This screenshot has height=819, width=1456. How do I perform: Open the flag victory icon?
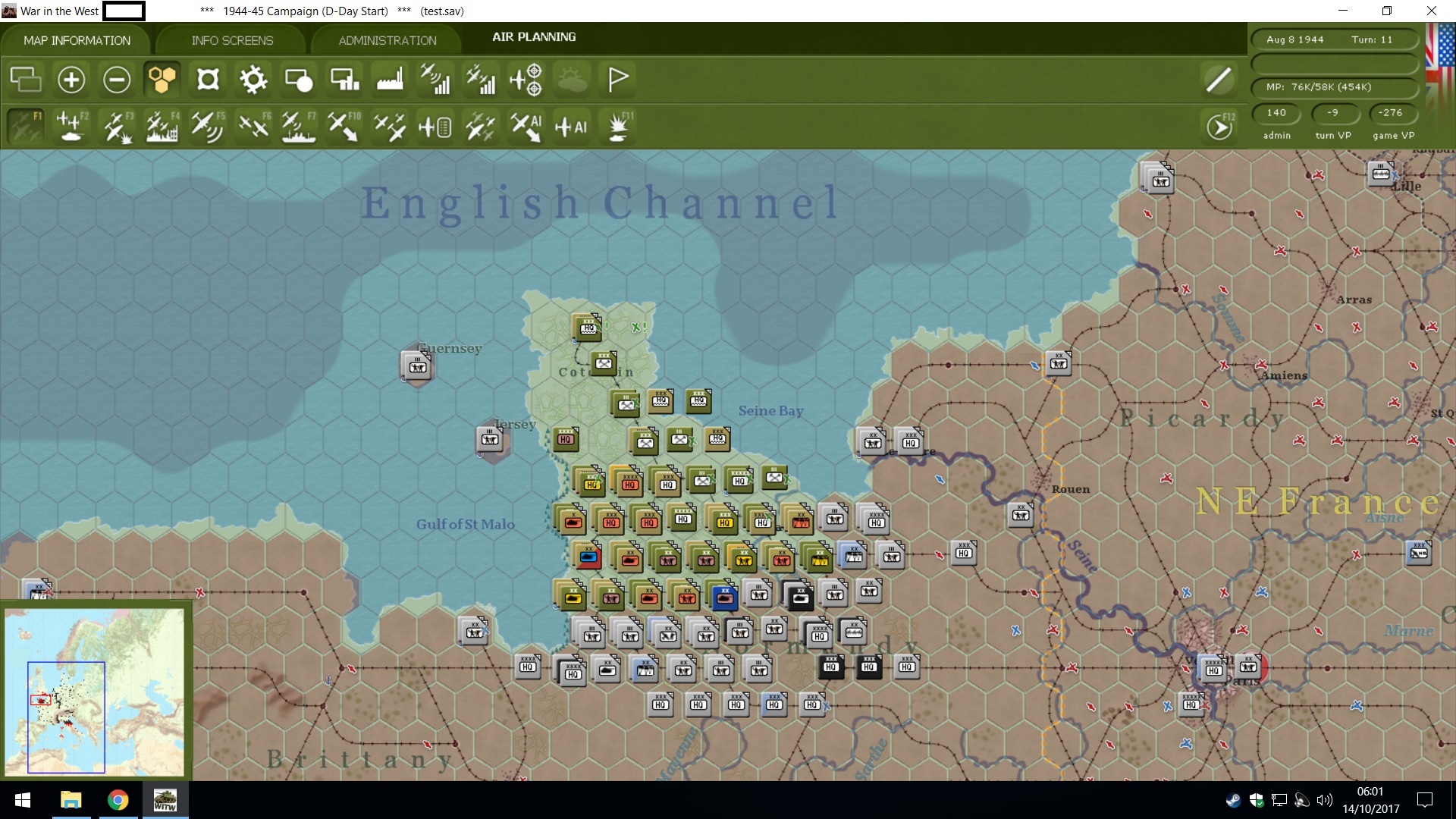click(x=618, y=80)
